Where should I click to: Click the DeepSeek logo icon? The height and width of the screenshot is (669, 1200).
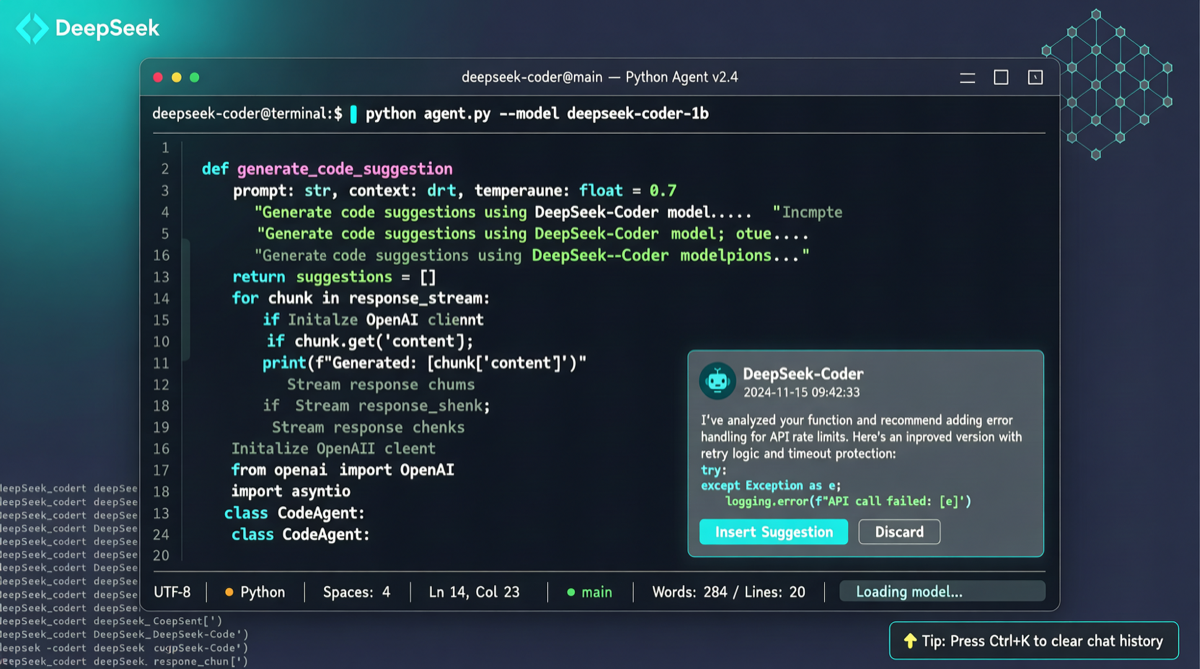pos(32,29)
